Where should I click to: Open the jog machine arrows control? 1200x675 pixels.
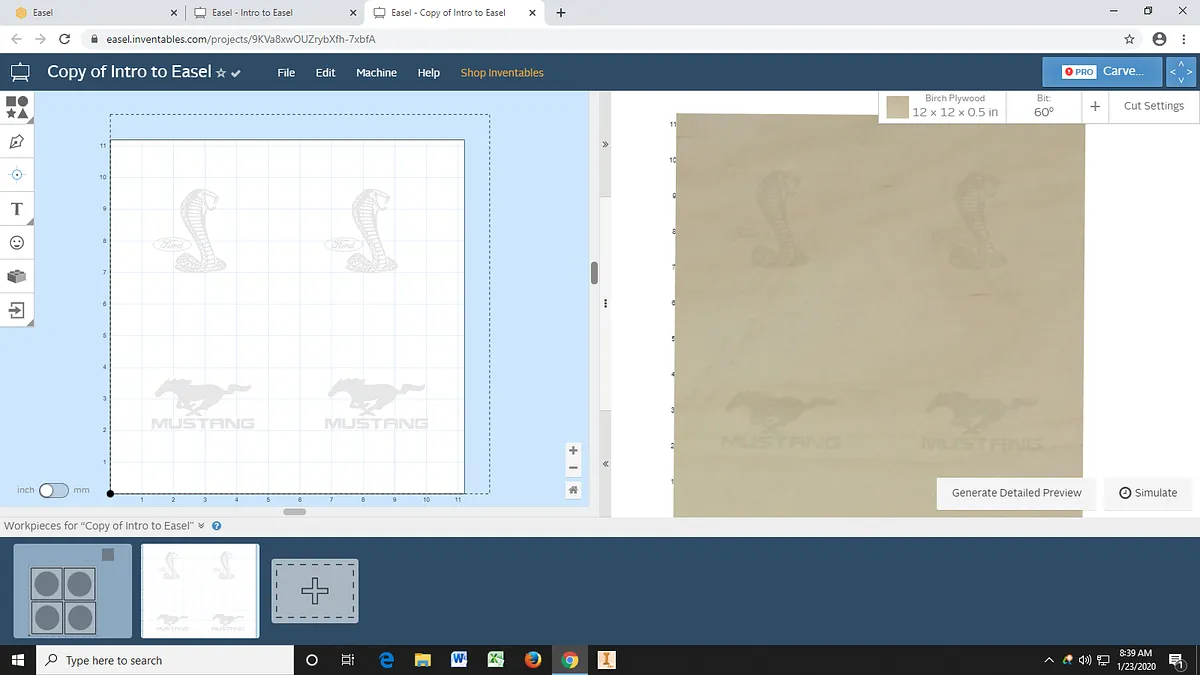tap(1181, 72)
